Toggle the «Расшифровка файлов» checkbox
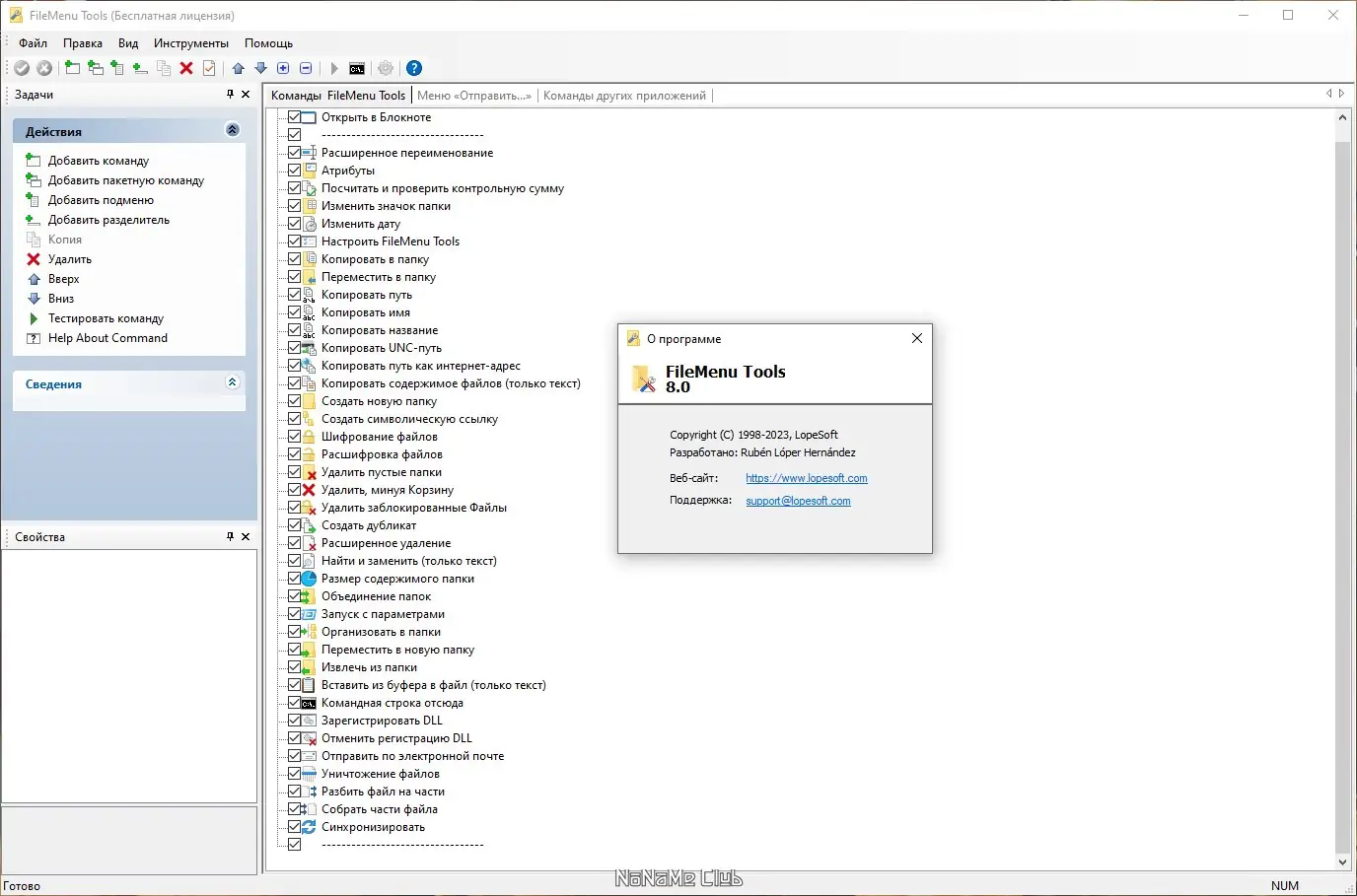Viewport: 1357px width, 896px height. pos(294,454)
